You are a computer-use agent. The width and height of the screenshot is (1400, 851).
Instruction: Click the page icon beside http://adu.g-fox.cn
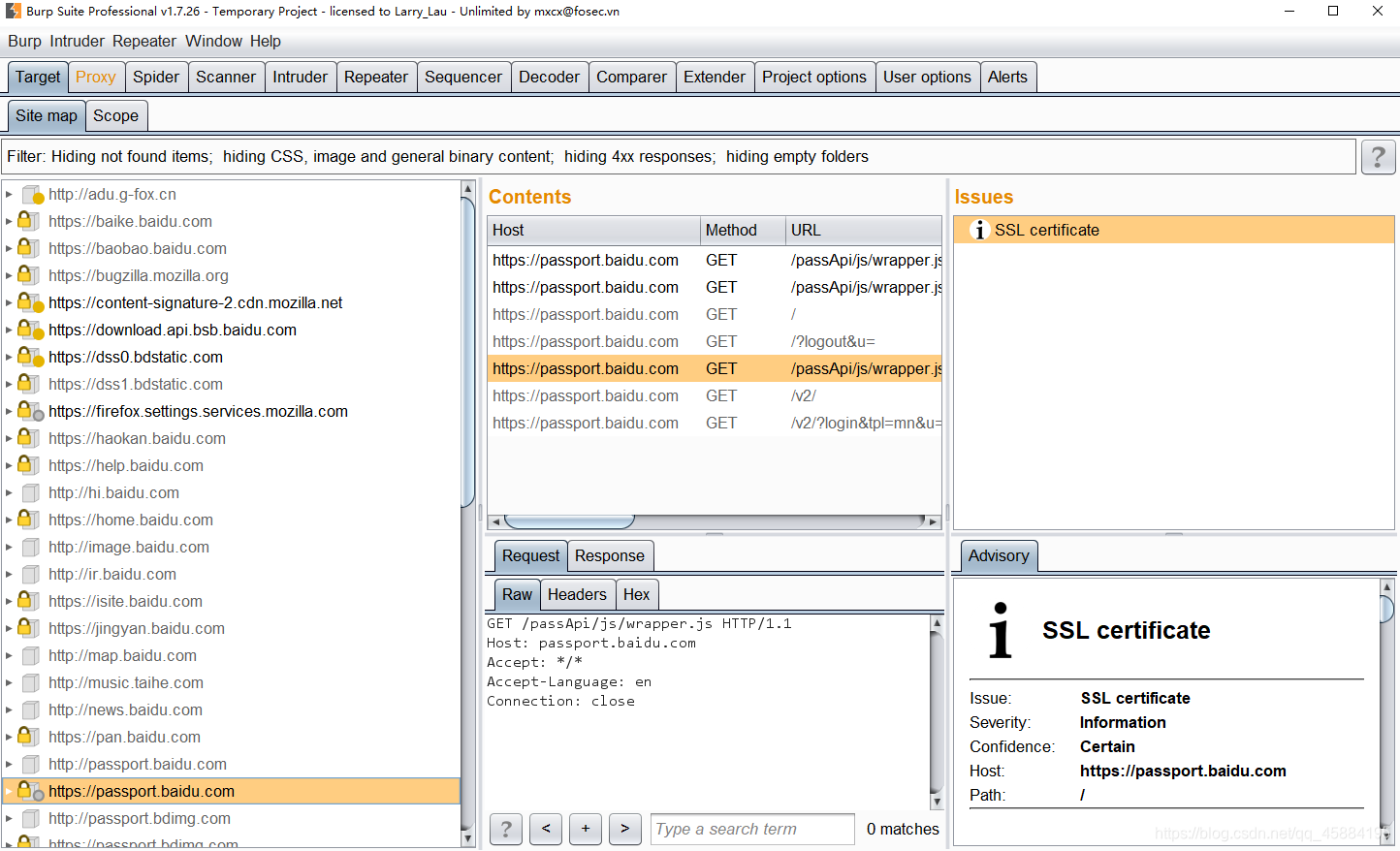pyautogui.click(x=32, y=195)
